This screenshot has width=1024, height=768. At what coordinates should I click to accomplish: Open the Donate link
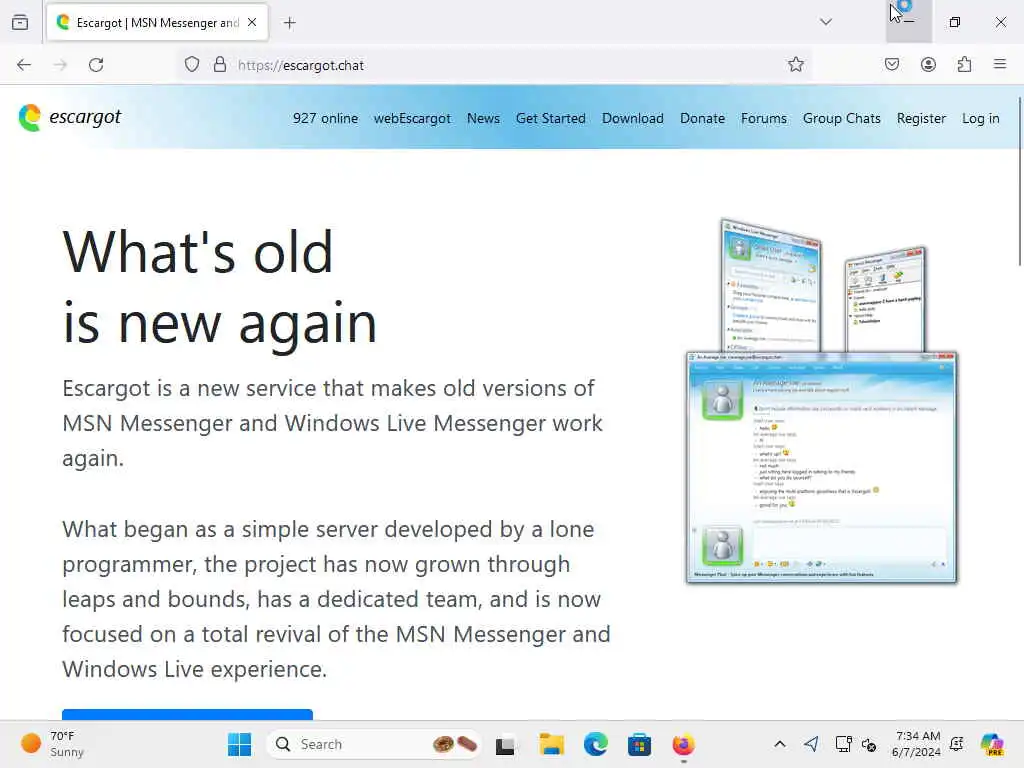[703, 118]
